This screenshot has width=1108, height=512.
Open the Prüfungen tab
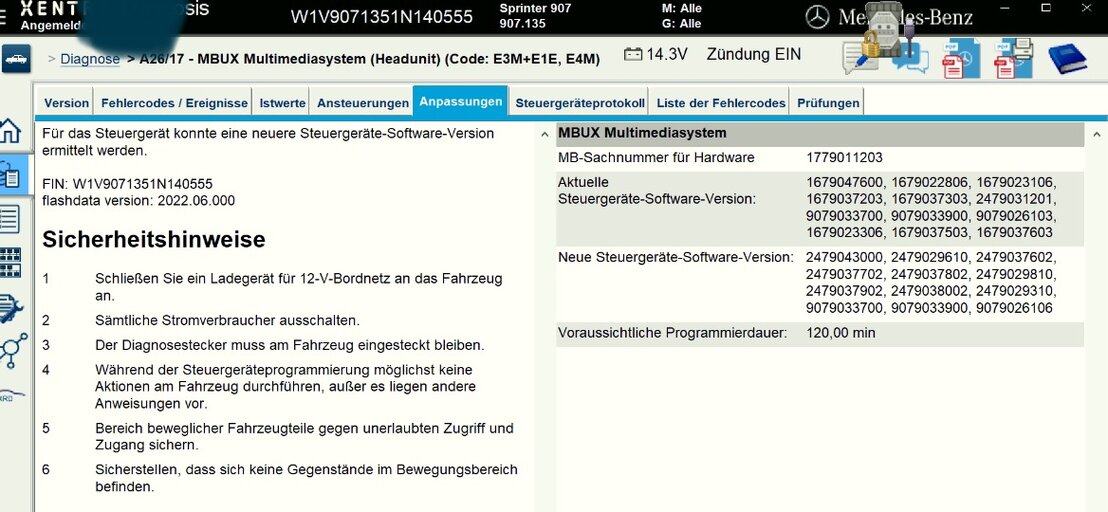point(828,103)
